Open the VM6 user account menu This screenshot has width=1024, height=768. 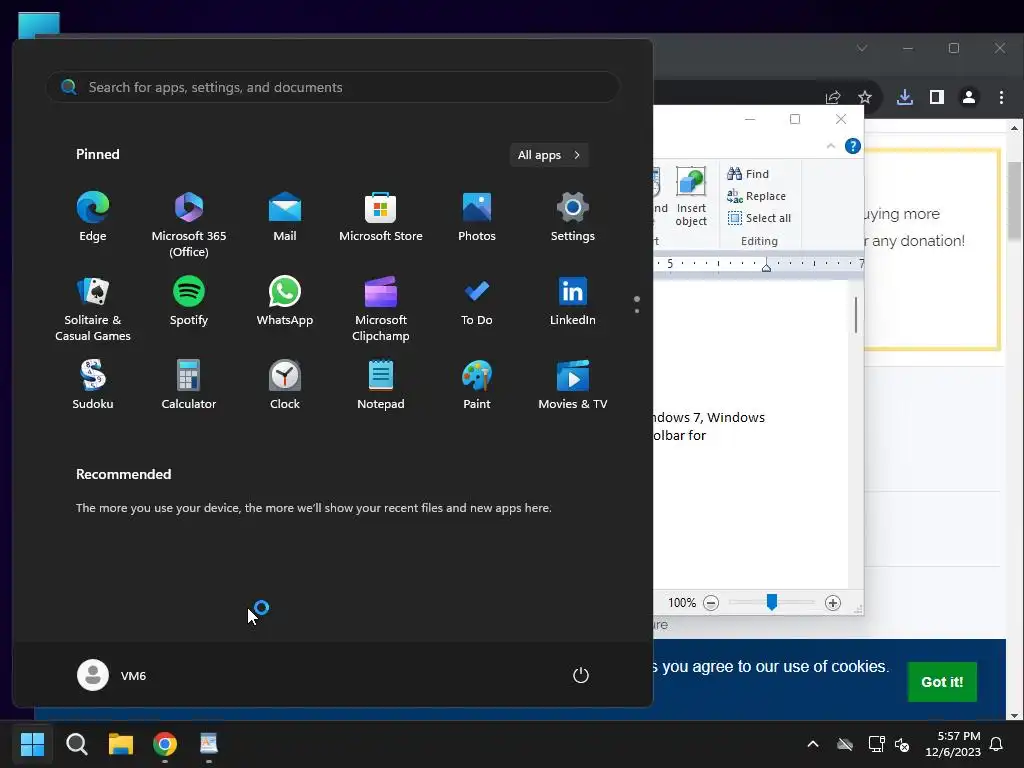112,675
